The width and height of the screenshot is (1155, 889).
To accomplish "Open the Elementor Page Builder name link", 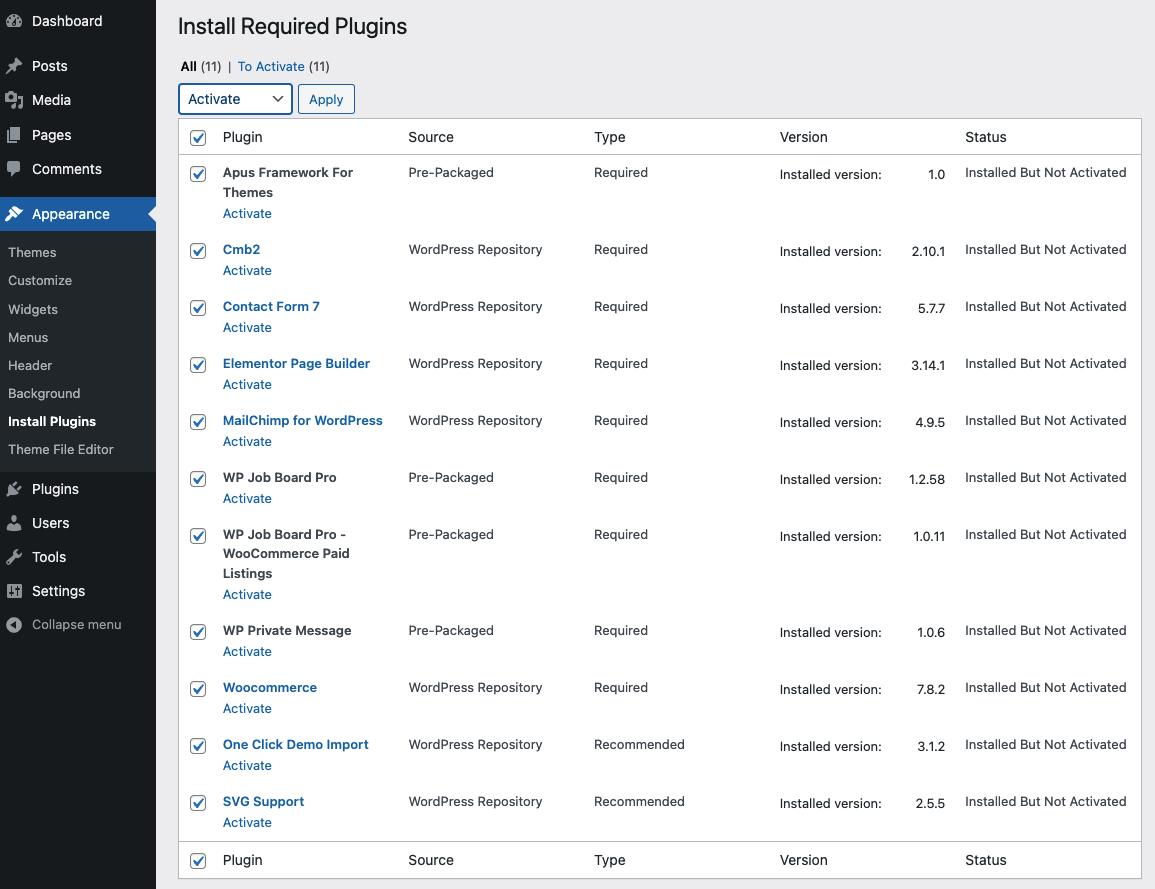I will point(296,364).
